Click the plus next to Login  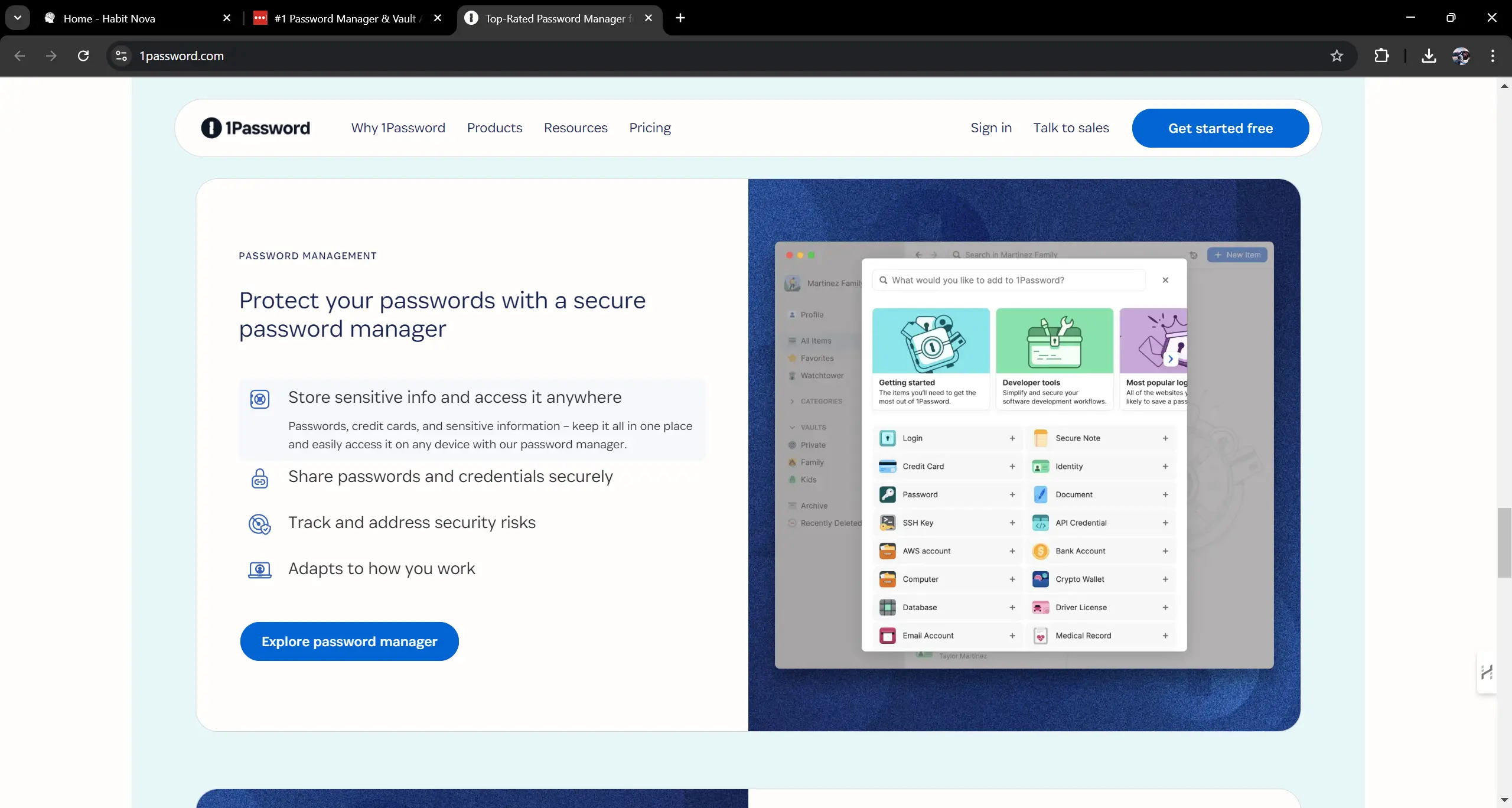click(1012, 438)
